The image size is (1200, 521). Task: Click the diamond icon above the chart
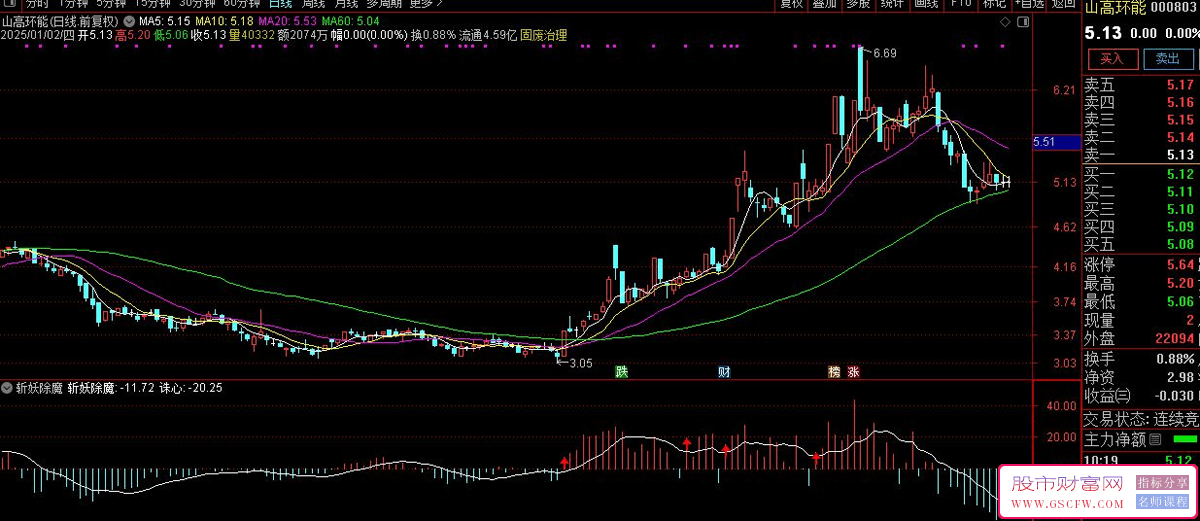1006,20
